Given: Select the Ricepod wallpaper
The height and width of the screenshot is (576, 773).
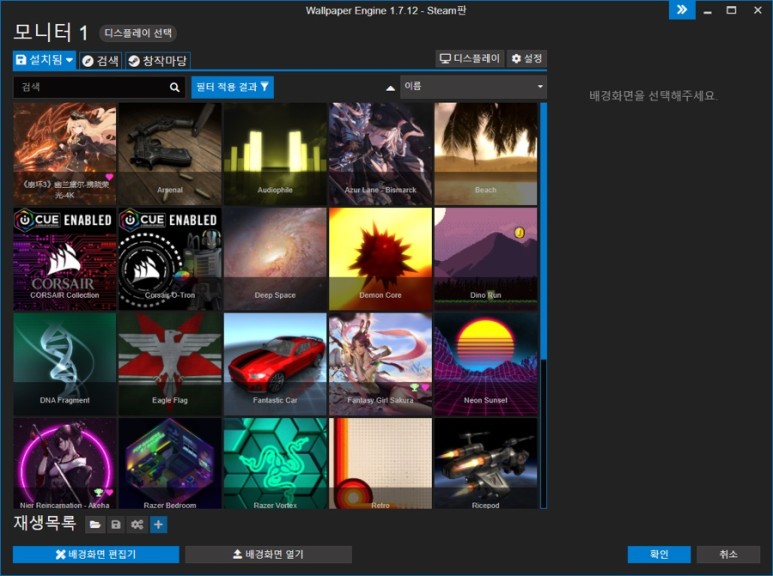Looking at the screenshot, I should tap(486, 464).
